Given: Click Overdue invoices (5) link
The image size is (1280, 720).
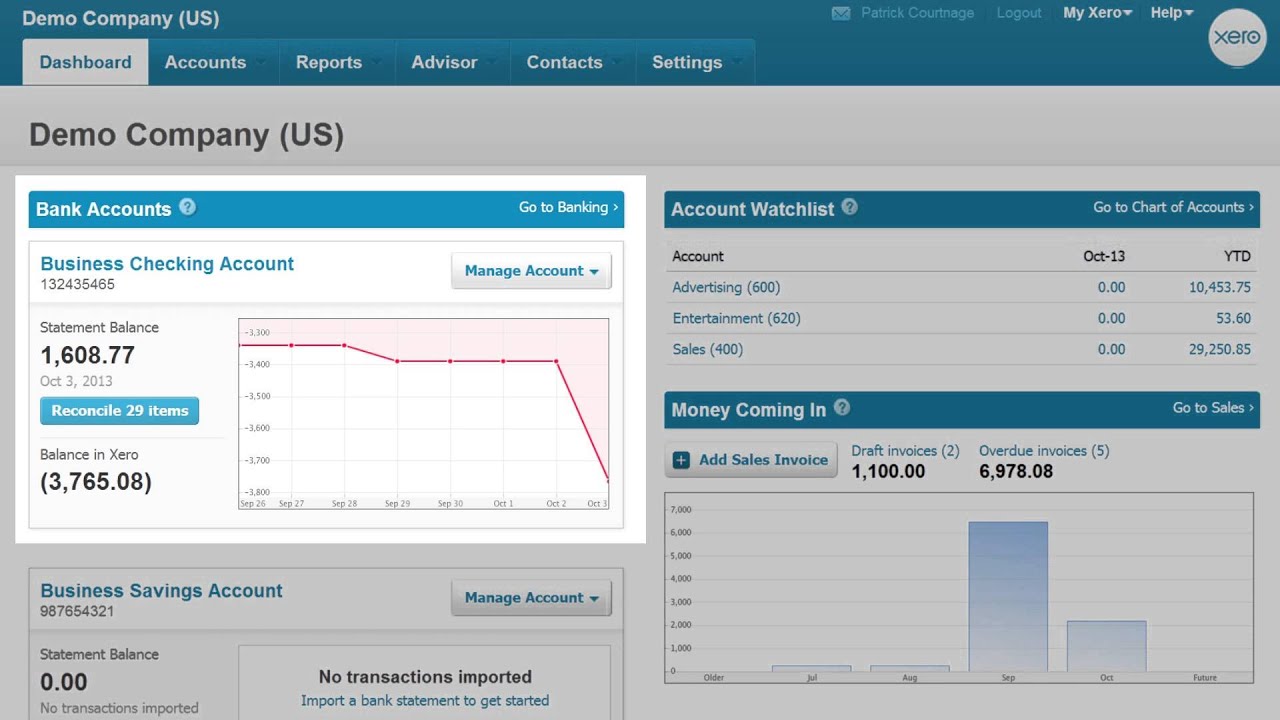Looking at the screenshot, I should [1044, 451].
